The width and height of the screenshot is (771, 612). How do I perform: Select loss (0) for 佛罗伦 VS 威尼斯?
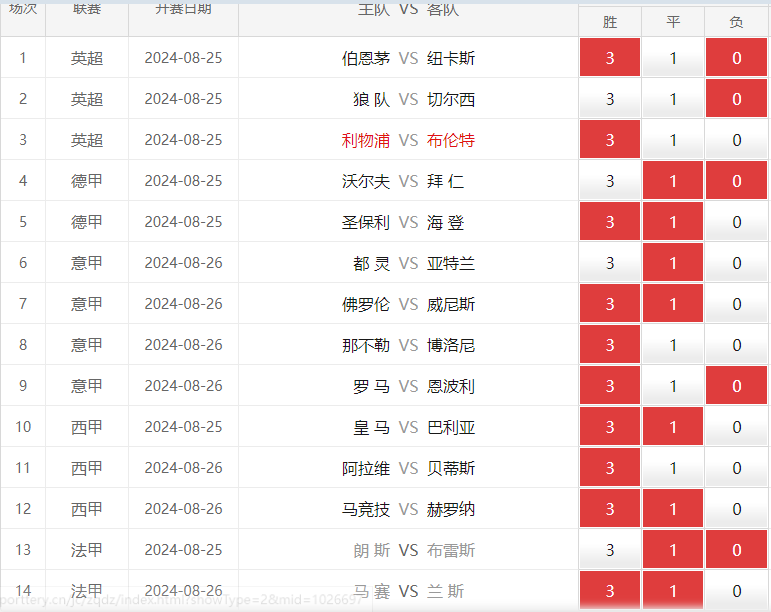736,304
